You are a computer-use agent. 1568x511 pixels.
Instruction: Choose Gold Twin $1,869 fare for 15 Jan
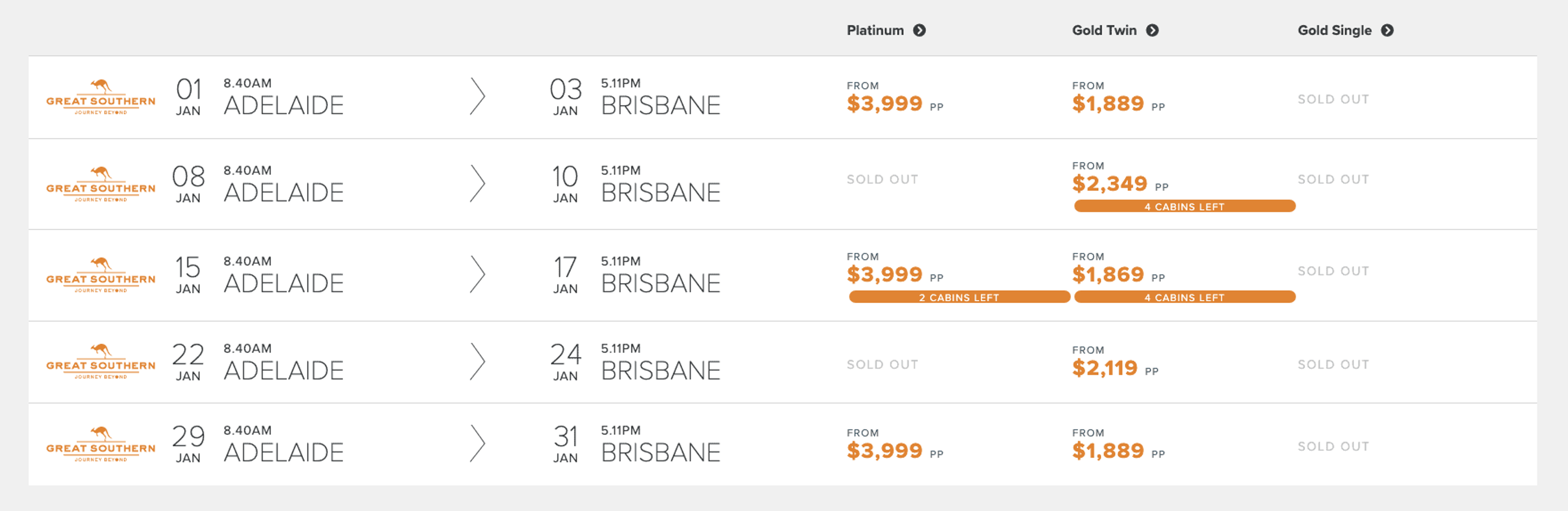point(1108,274)
